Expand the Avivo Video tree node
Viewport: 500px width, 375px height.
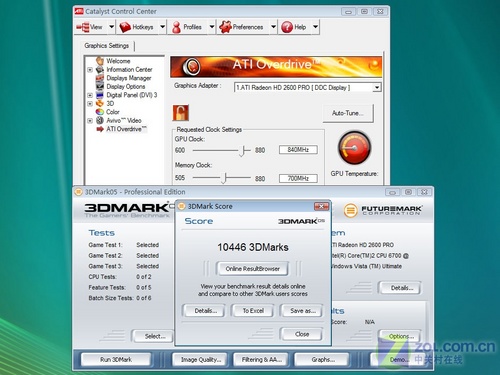coord(90,121)
